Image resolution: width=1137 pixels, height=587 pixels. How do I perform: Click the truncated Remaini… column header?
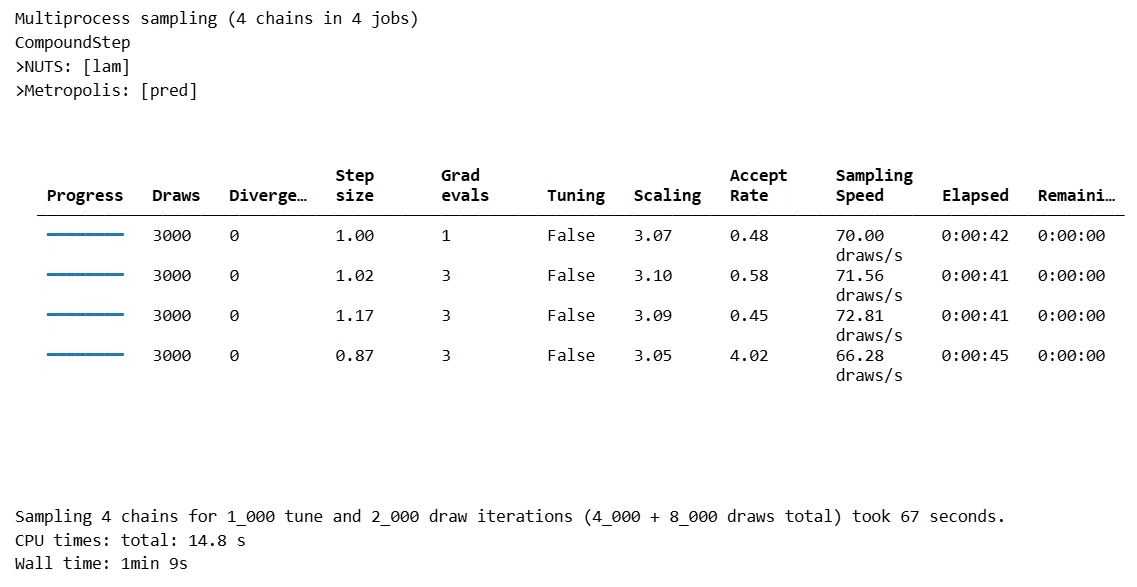click(x=1076, y=196)
